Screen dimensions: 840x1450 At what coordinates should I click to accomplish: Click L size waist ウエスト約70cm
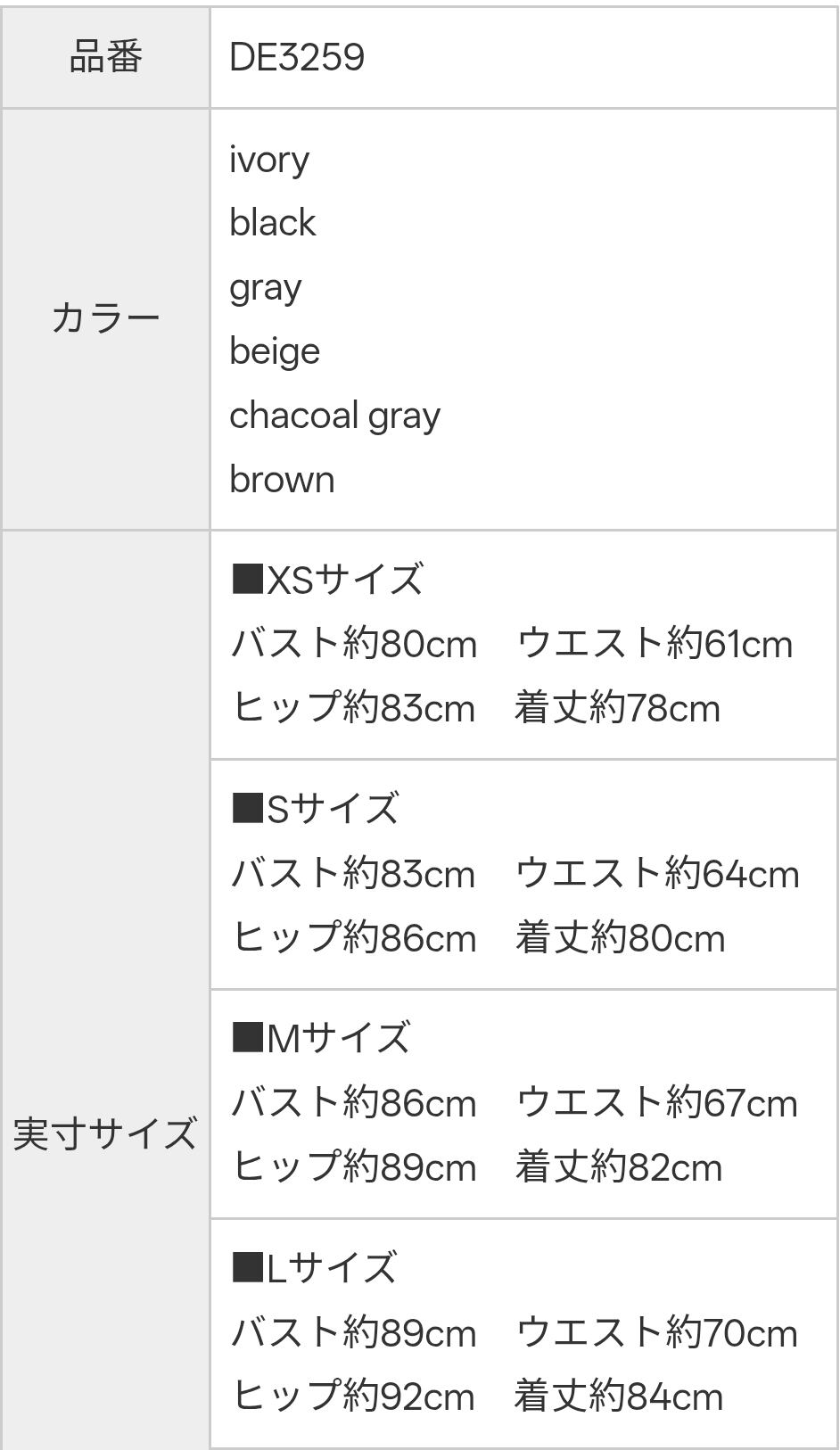[x=656, y=1333]
